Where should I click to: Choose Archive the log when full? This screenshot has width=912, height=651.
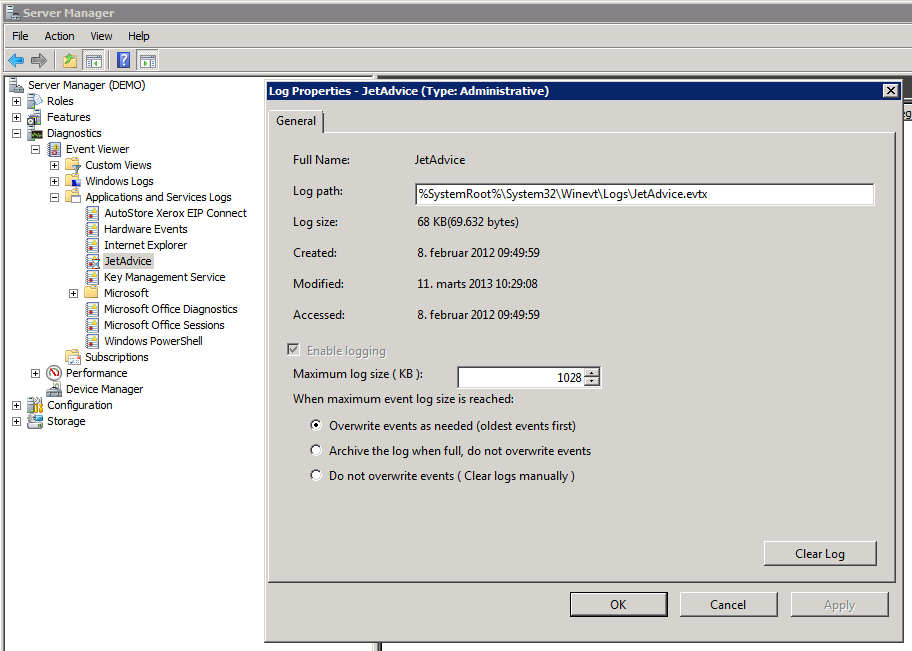pyautogui.click(x=316, y=451)
